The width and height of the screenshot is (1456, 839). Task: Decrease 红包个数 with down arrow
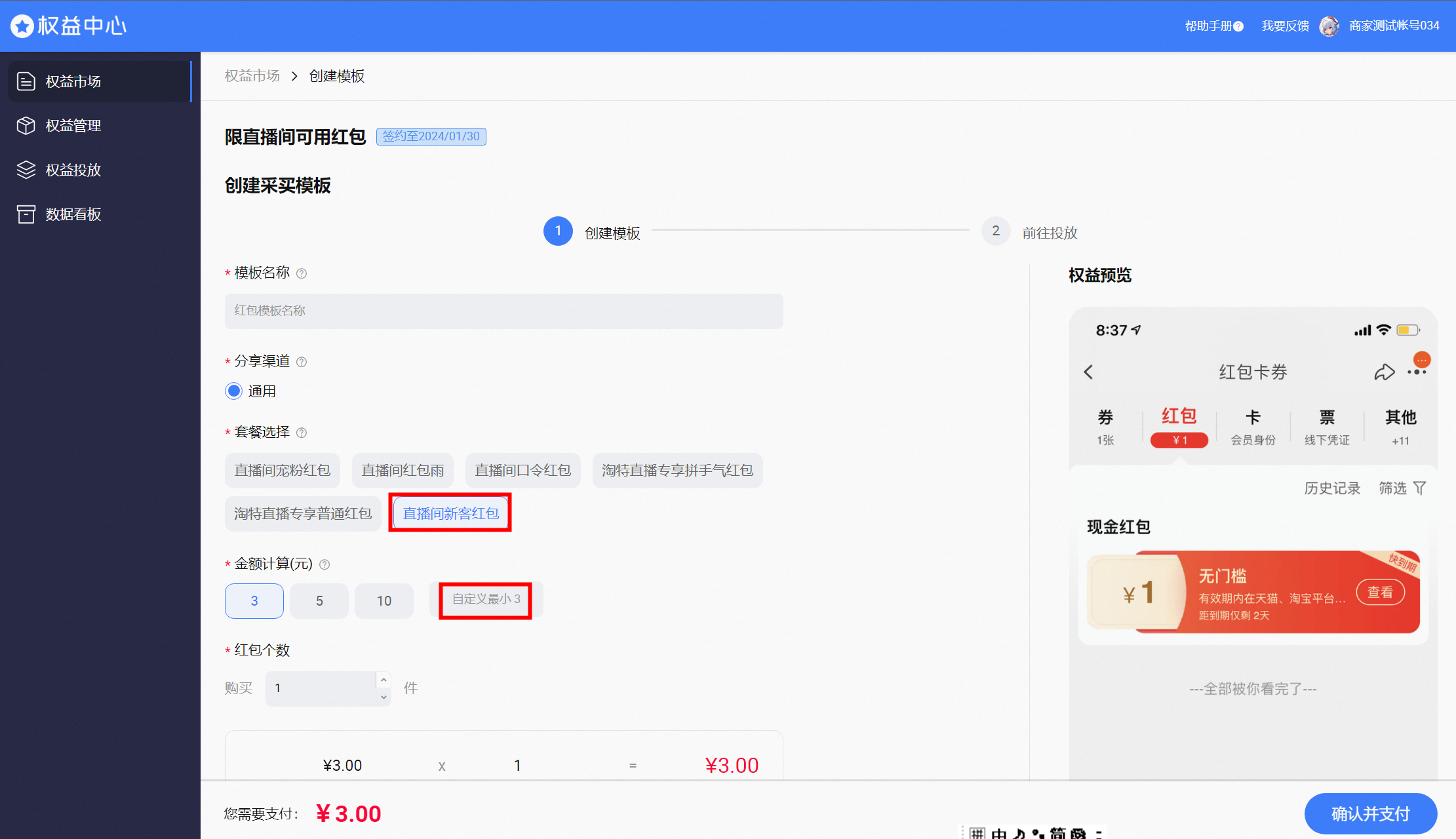pos(384,697)
